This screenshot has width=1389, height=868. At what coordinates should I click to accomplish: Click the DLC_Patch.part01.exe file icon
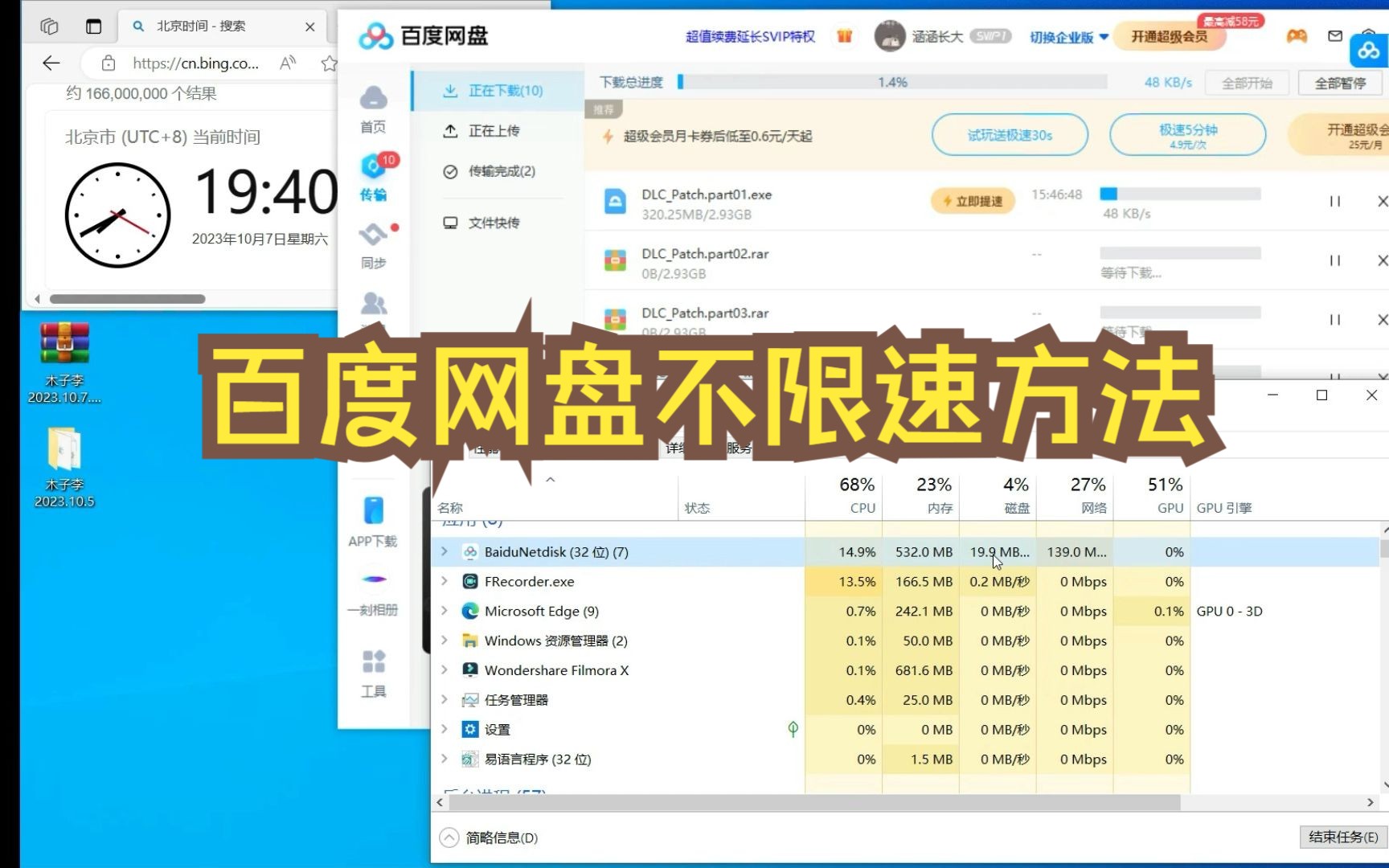(615, 202)
